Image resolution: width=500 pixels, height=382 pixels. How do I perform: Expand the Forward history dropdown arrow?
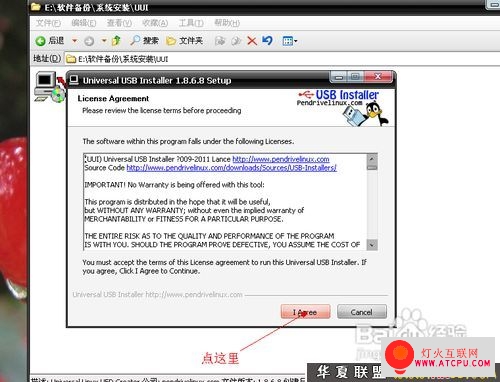pyautogui.click(x=104, y=41)
